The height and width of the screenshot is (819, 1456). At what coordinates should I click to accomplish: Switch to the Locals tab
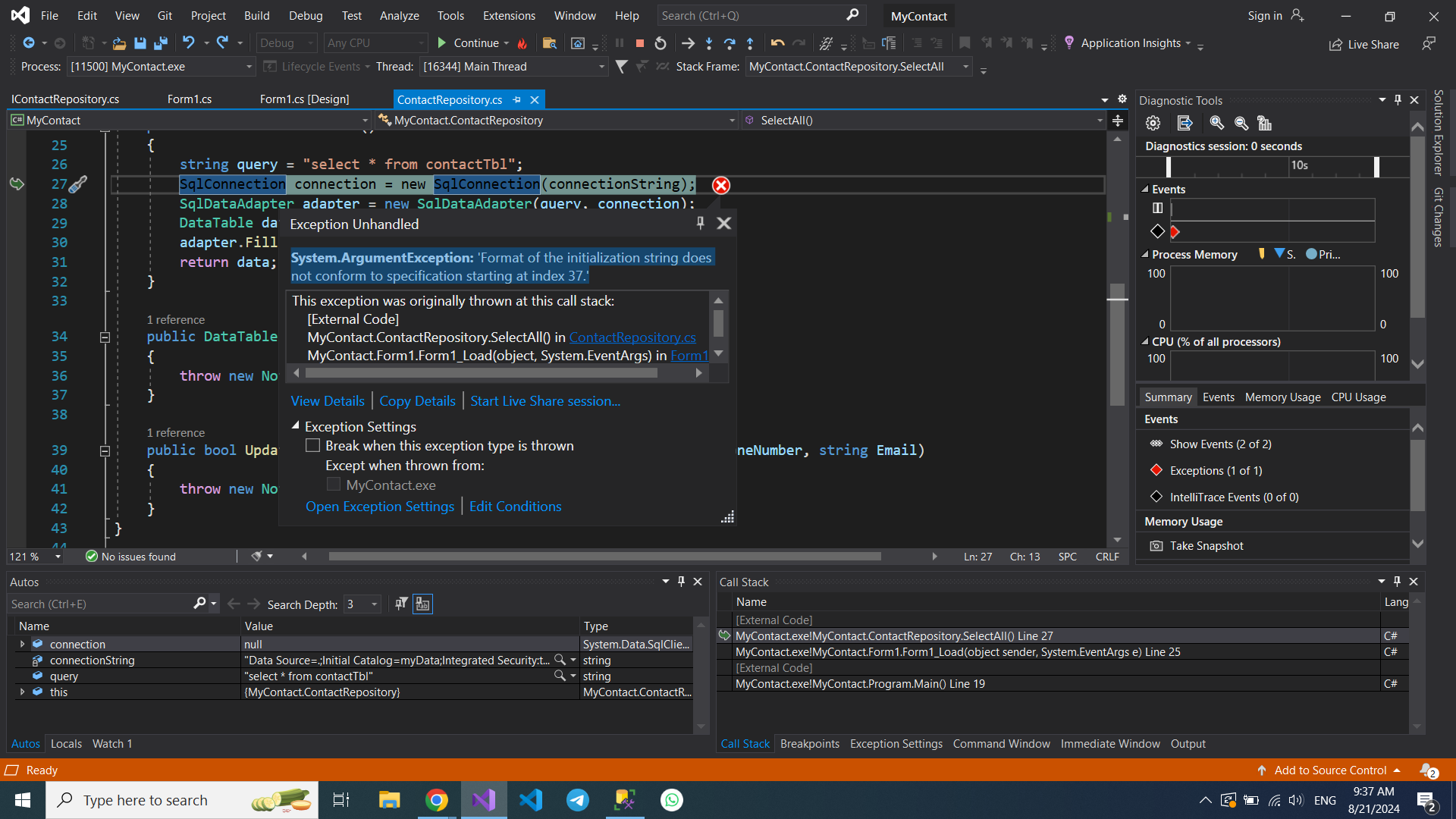click(x=66, y=744)
